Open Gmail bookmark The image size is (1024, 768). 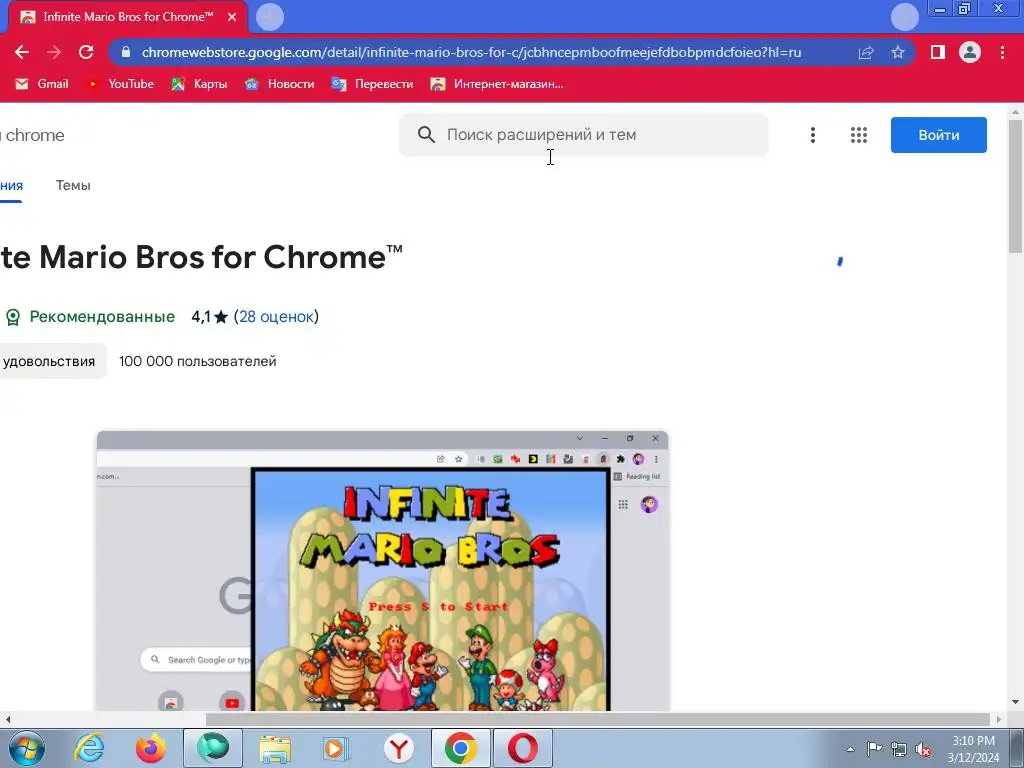tap(42, 84)
